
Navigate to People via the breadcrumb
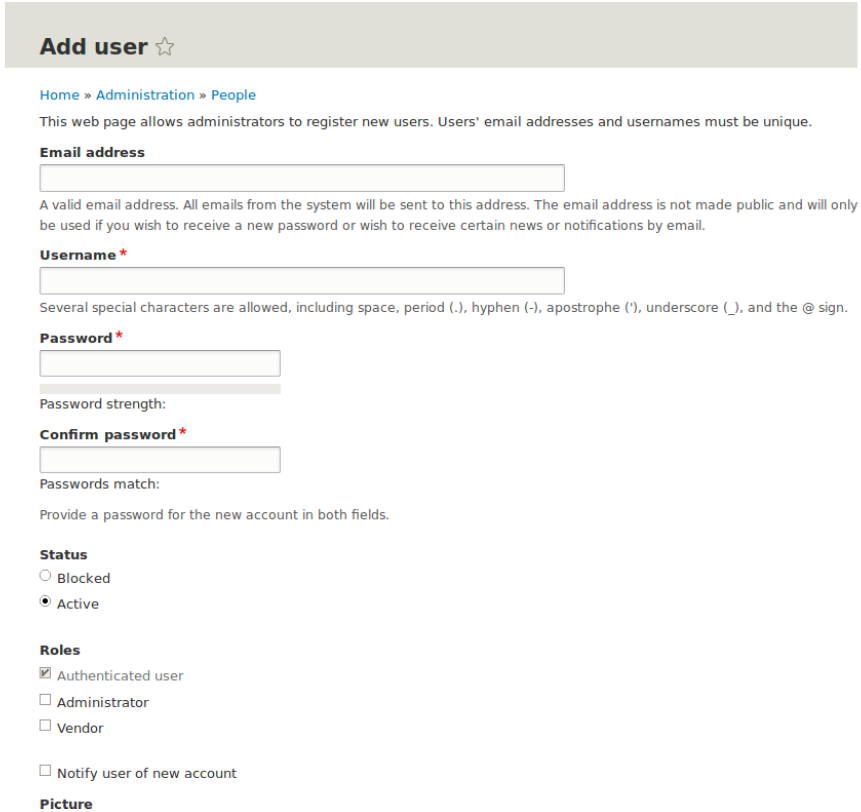[x=233, y=94]
